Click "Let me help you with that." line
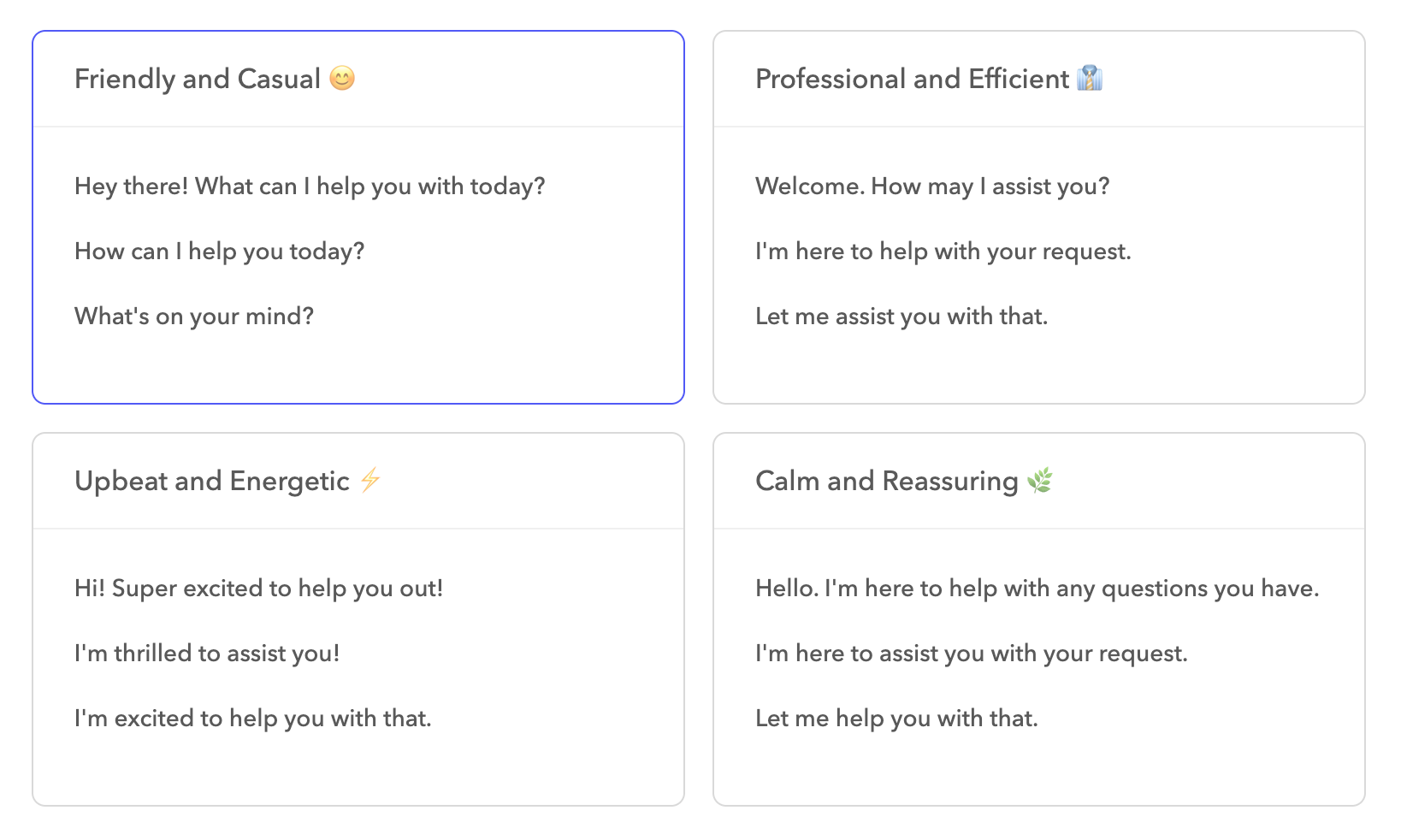 (x=896, y=719)
